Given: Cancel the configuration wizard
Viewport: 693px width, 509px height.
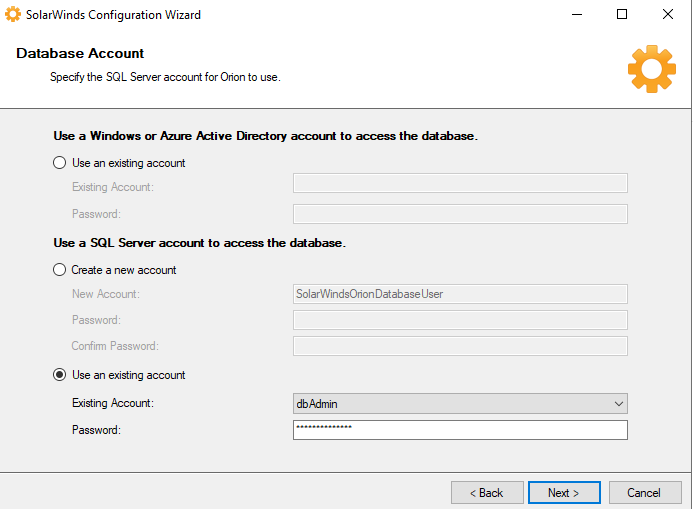Looking at the screenshot, I should coord(643,492).
